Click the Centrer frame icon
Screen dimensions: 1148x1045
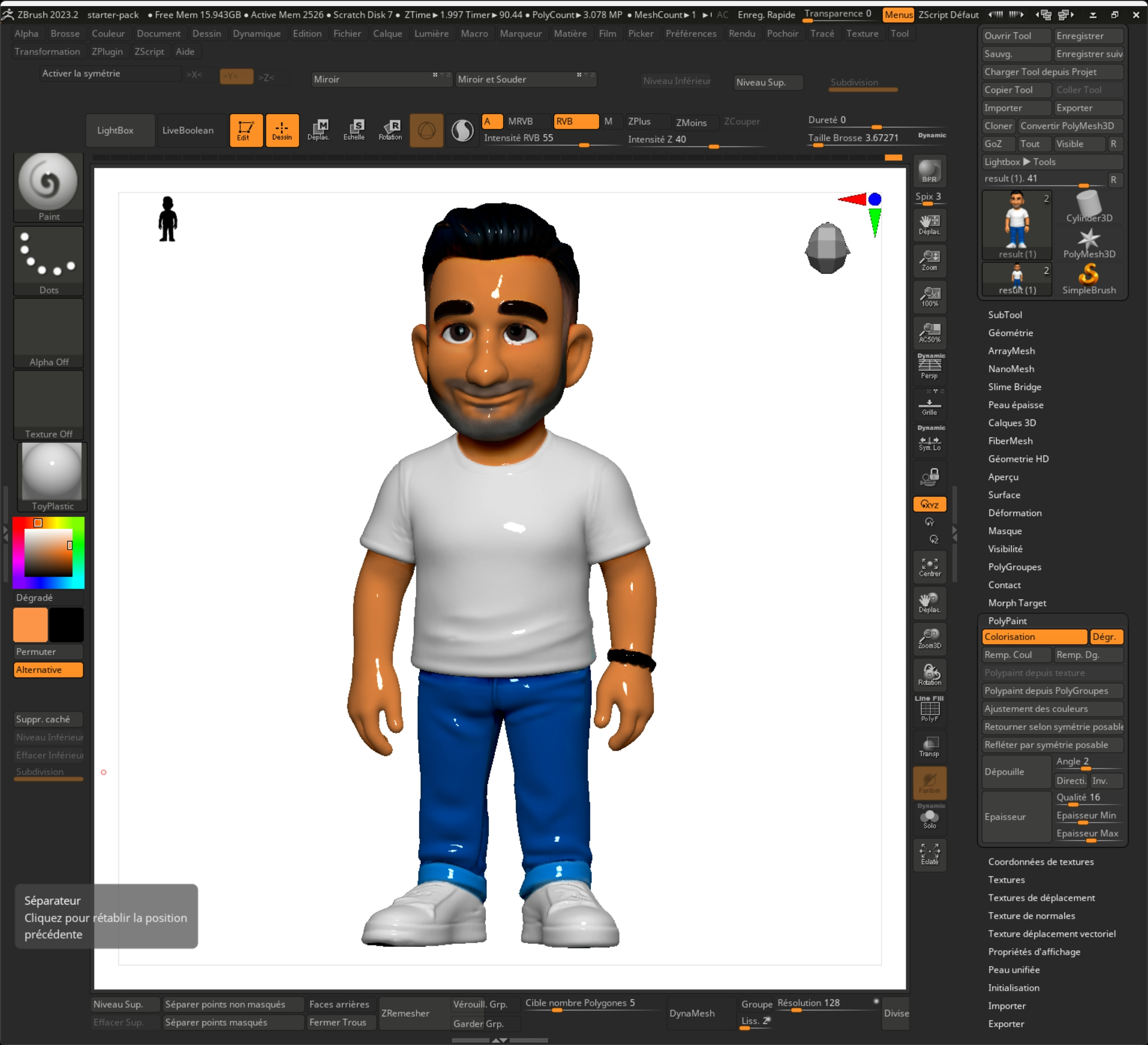(929, 567)
